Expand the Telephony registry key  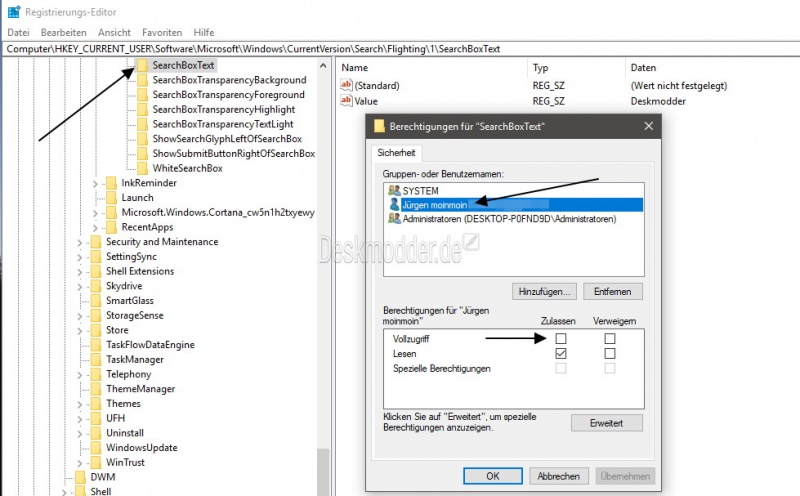pyautogui.click(x=80, y=374)
